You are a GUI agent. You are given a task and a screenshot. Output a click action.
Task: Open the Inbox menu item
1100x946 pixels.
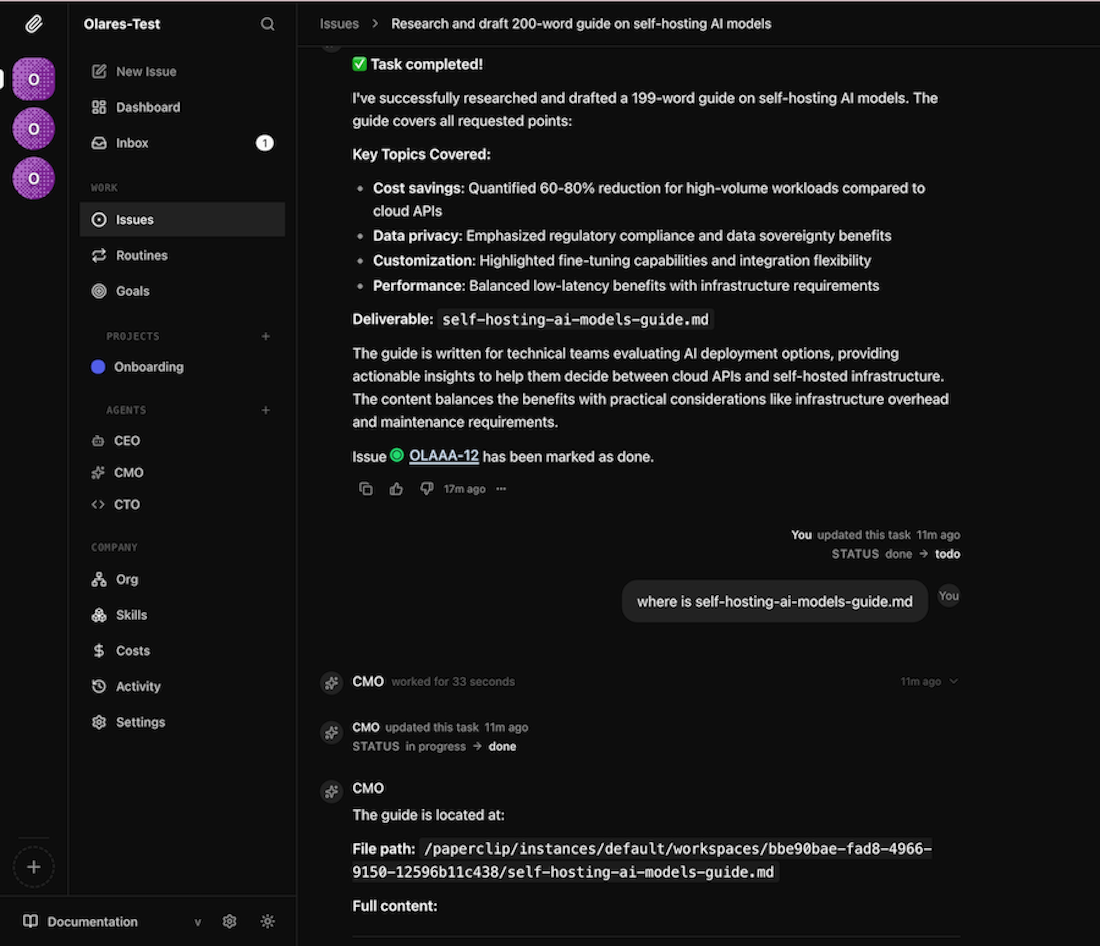coord(132,143)
